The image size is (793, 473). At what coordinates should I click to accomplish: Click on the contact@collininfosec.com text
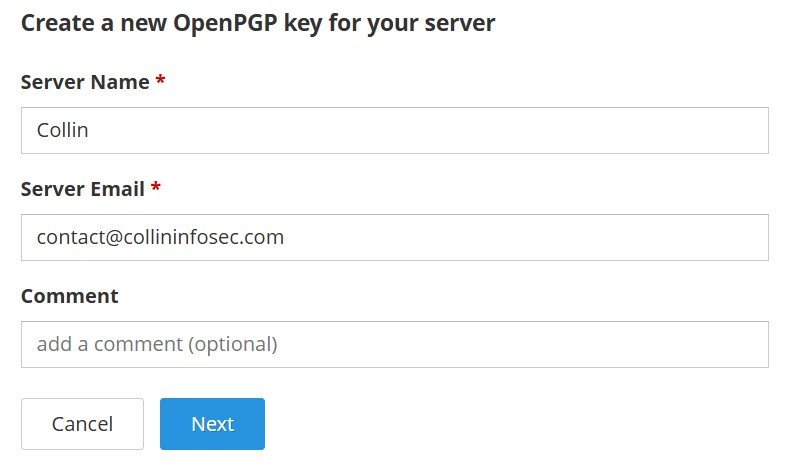[160, 238]
